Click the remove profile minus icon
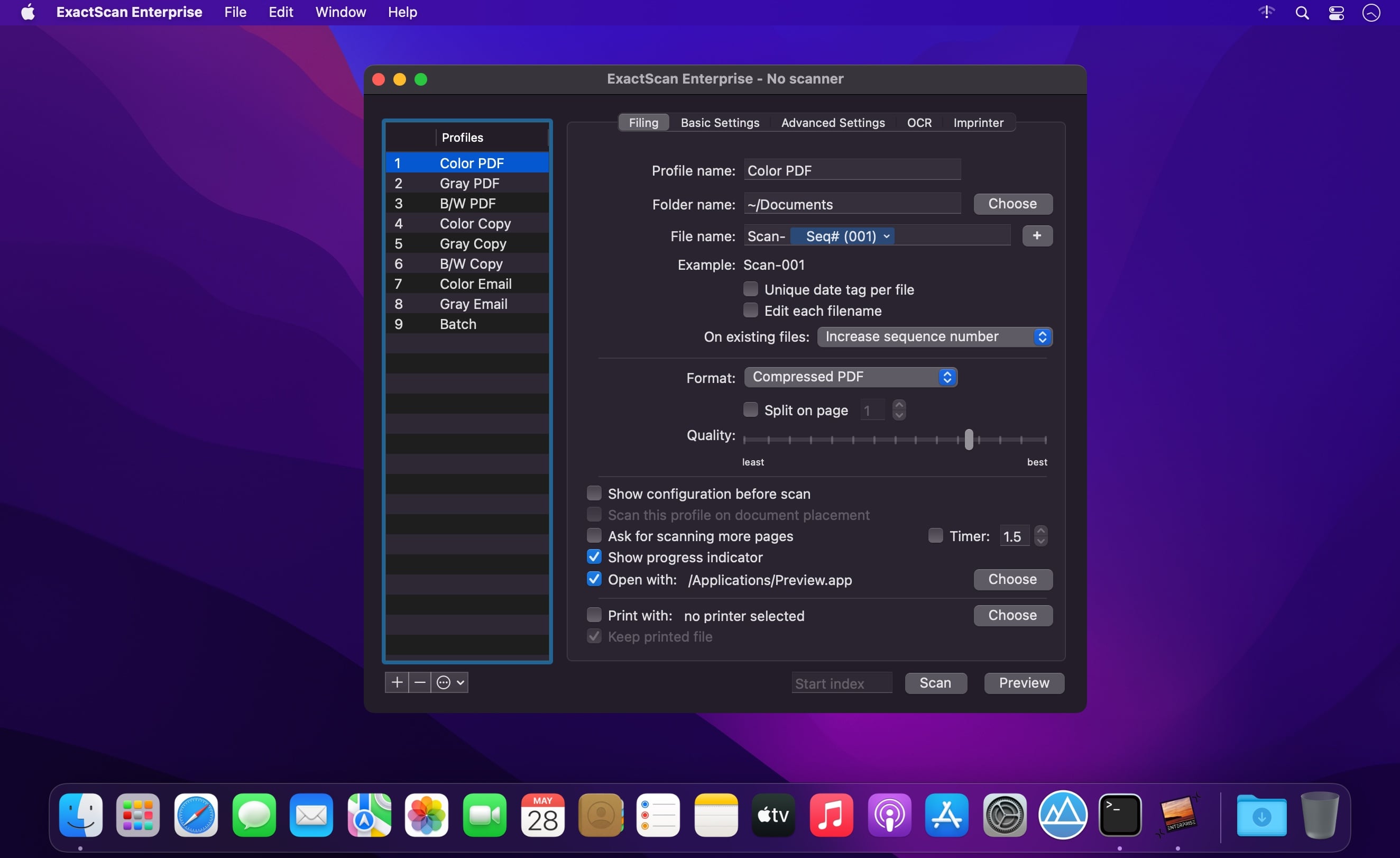The width and height of the screenshot is (1400, 858). point(420,682)
